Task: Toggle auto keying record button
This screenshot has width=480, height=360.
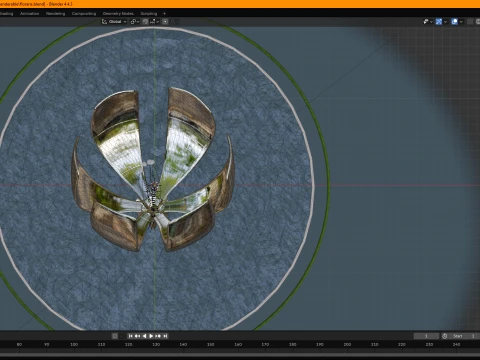Action: pyautogui.click(x=115, y=336)
